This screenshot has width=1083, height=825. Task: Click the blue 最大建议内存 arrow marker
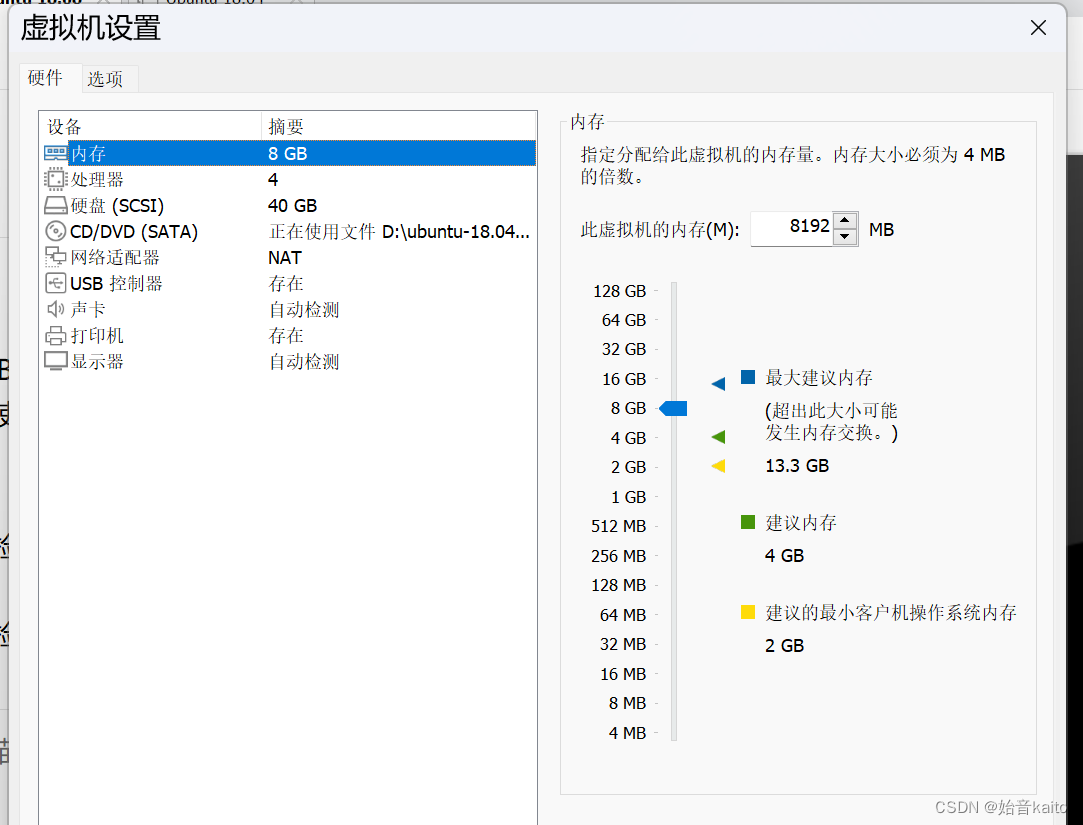pyautogui.click(x=717, y=382)
